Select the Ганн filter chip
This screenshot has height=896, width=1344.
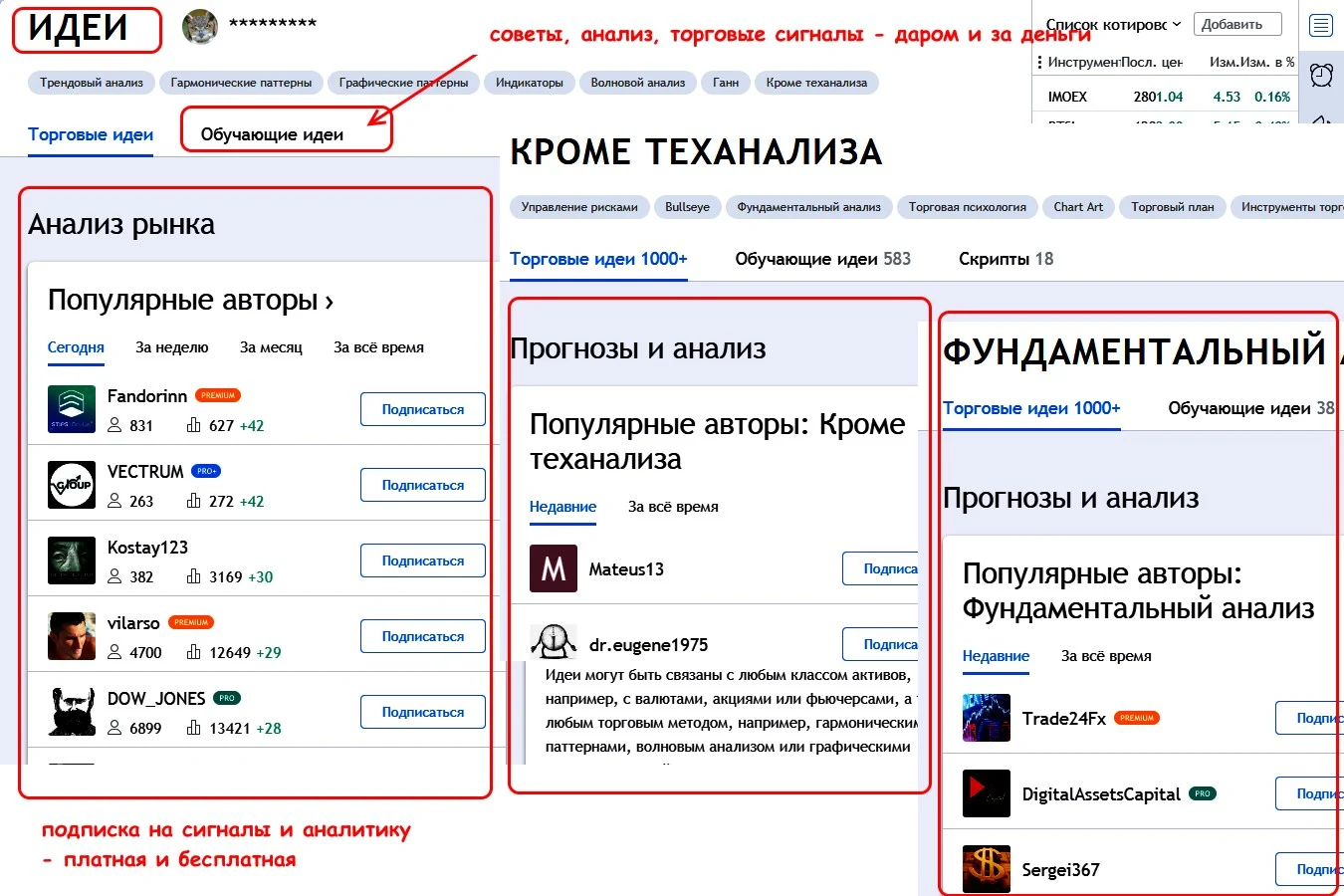tap(726, 83)
